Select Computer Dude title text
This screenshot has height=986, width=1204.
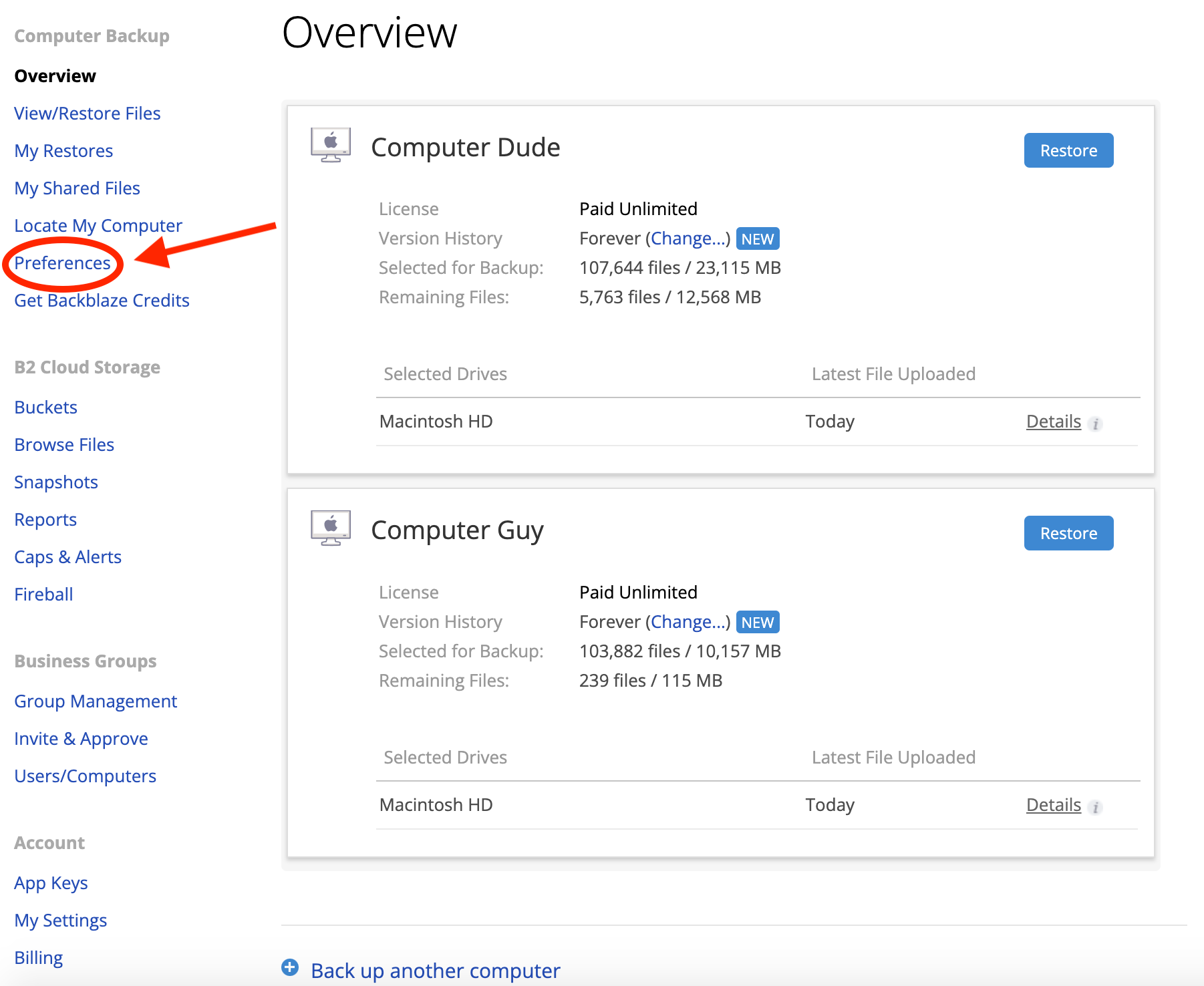point(466,148)
